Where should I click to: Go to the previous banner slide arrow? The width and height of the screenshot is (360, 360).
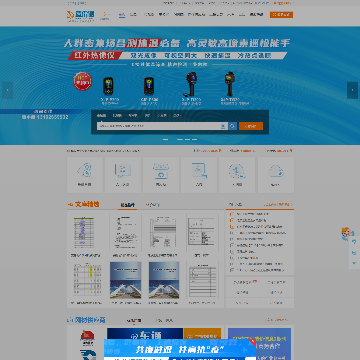click(x=7, y=90)
